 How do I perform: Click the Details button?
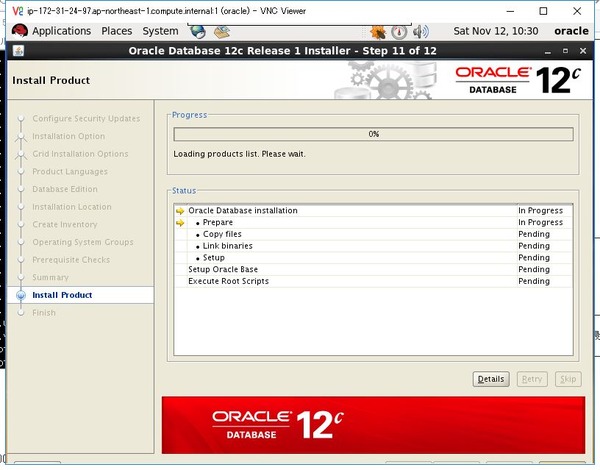[491, 379]
